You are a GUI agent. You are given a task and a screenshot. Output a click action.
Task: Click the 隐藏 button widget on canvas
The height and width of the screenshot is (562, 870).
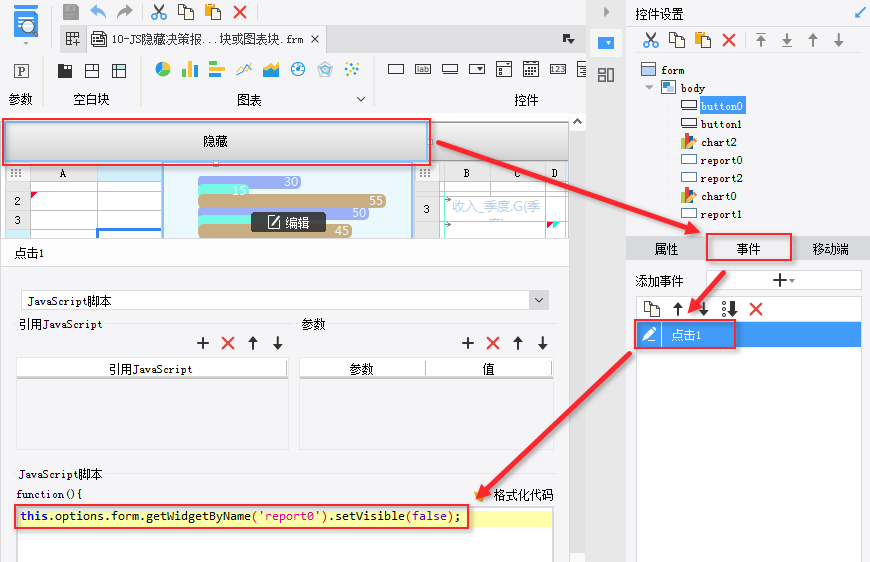tap(215, 141)
